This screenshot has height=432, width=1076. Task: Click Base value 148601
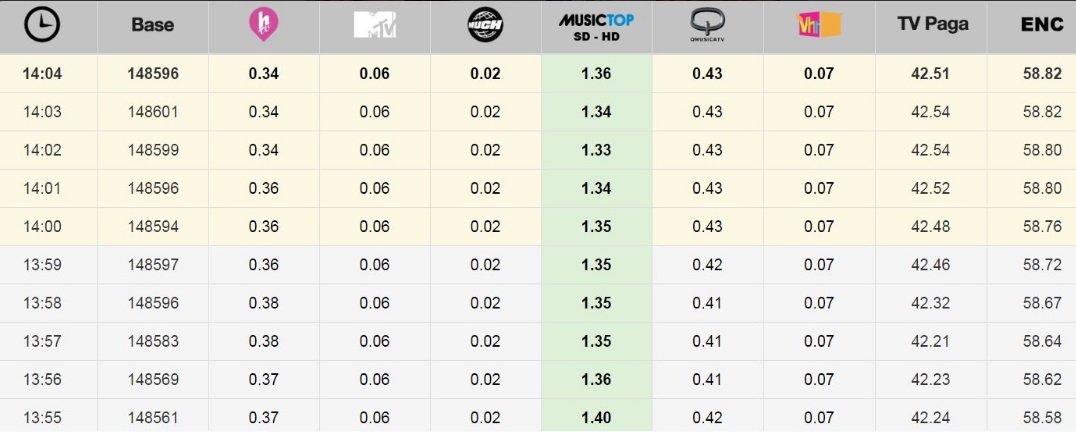(x=153, y=112)
